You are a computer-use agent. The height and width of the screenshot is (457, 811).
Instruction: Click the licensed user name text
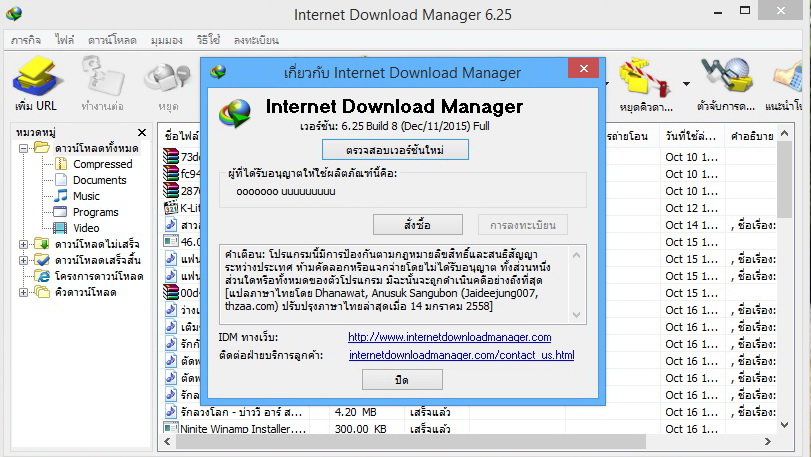click(286, 191)
